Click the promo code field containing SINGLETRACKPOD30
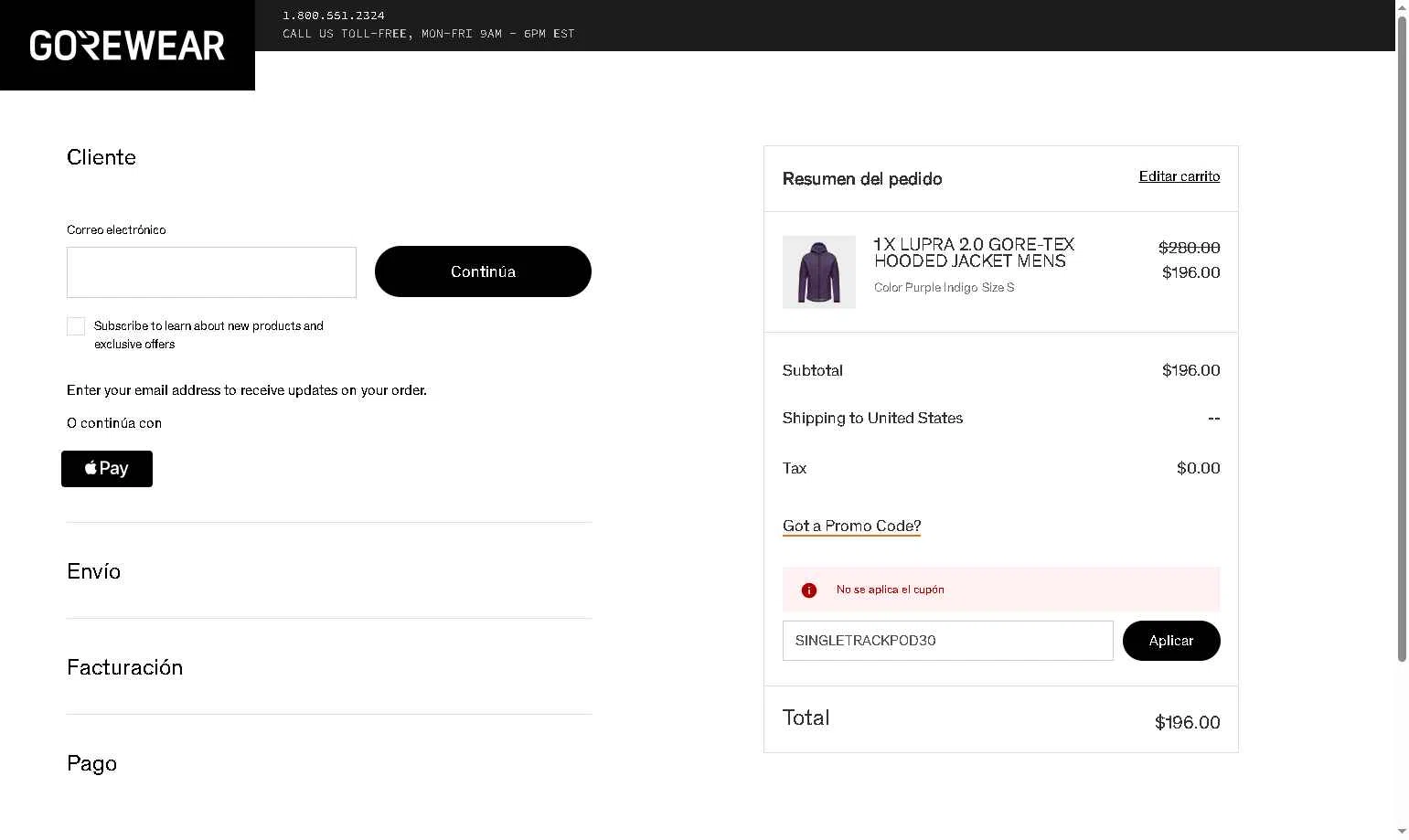Image resolution: width=1409 pixels, height=840 pixels. tap(948, 641)
